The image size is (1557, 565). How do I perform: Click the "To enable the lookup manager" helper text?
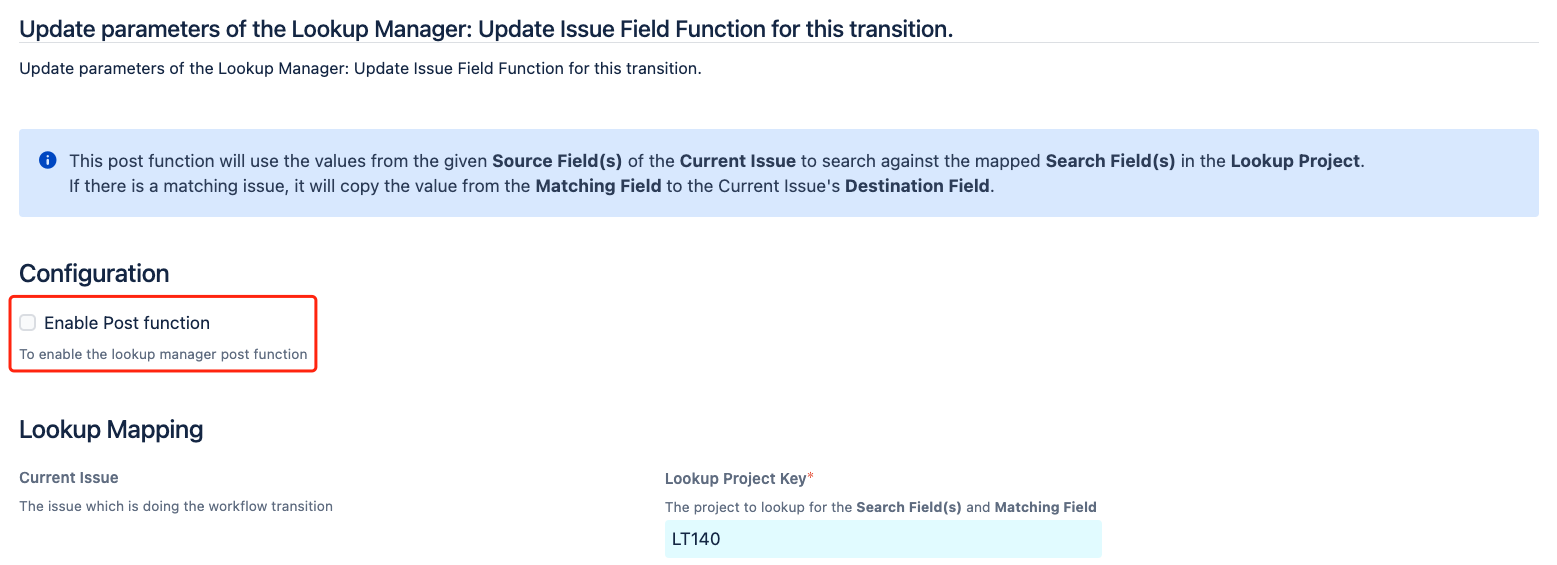pyautogui.click(x=163, y=354)
